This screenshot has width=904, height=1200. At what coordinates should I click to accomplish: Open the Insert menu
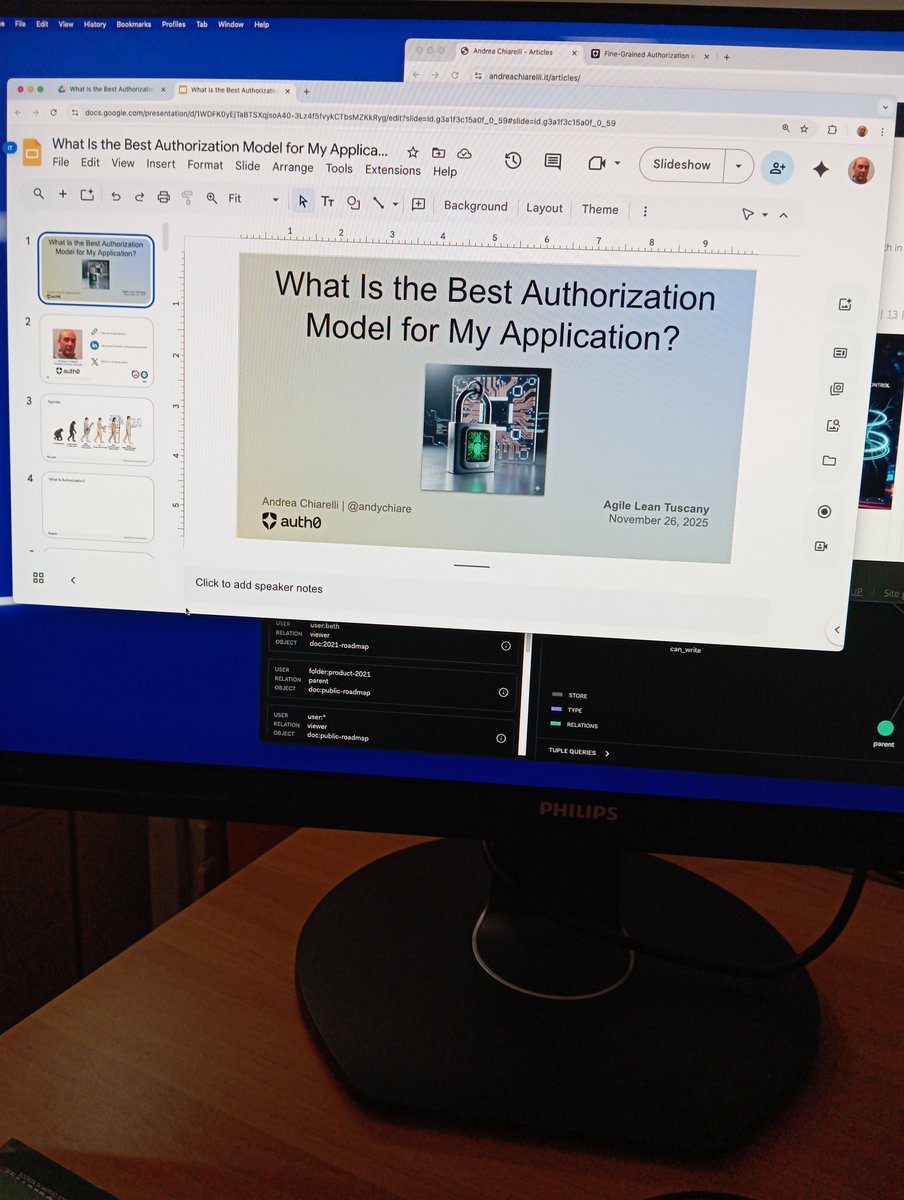(x=161, y=164)
